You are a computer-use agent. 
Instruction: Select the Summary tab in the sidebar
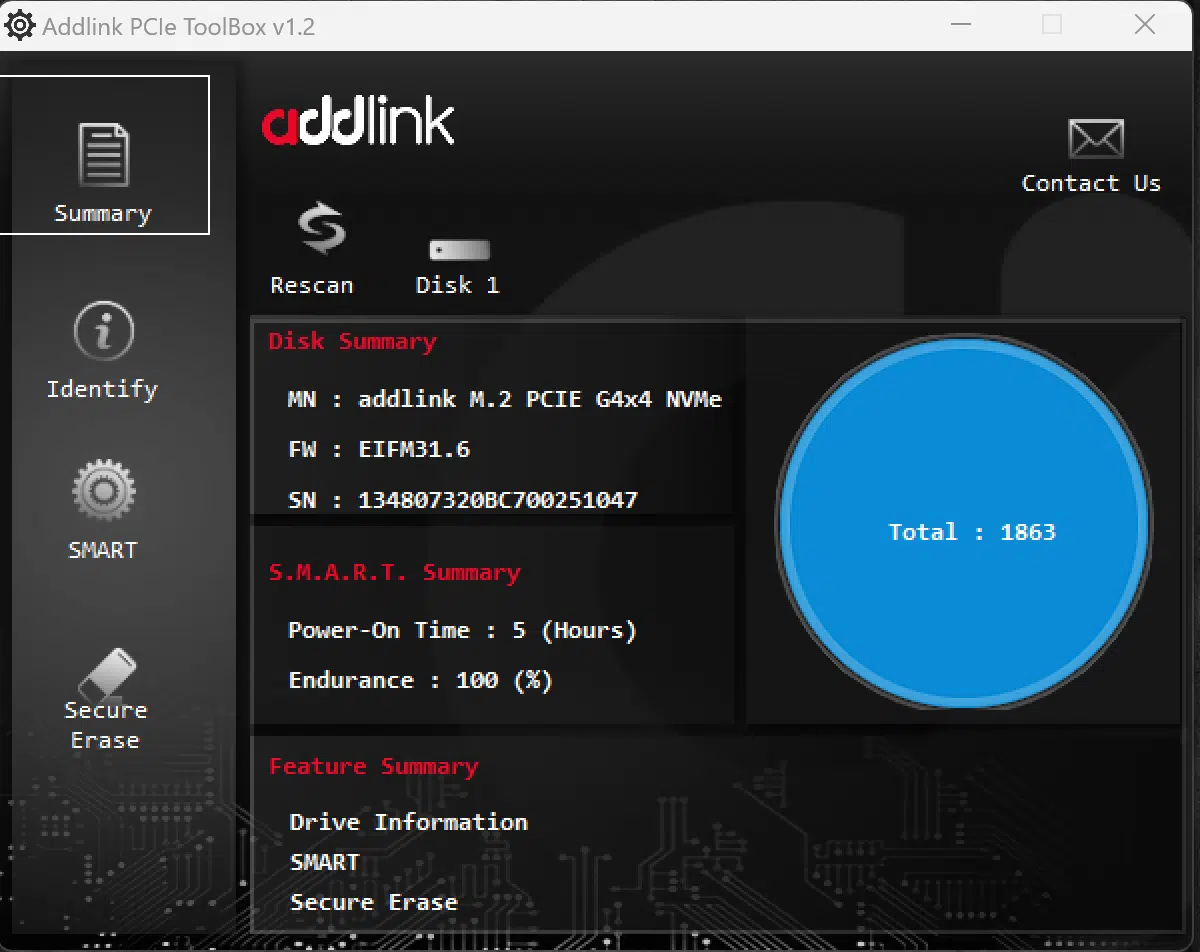point(102,213)
